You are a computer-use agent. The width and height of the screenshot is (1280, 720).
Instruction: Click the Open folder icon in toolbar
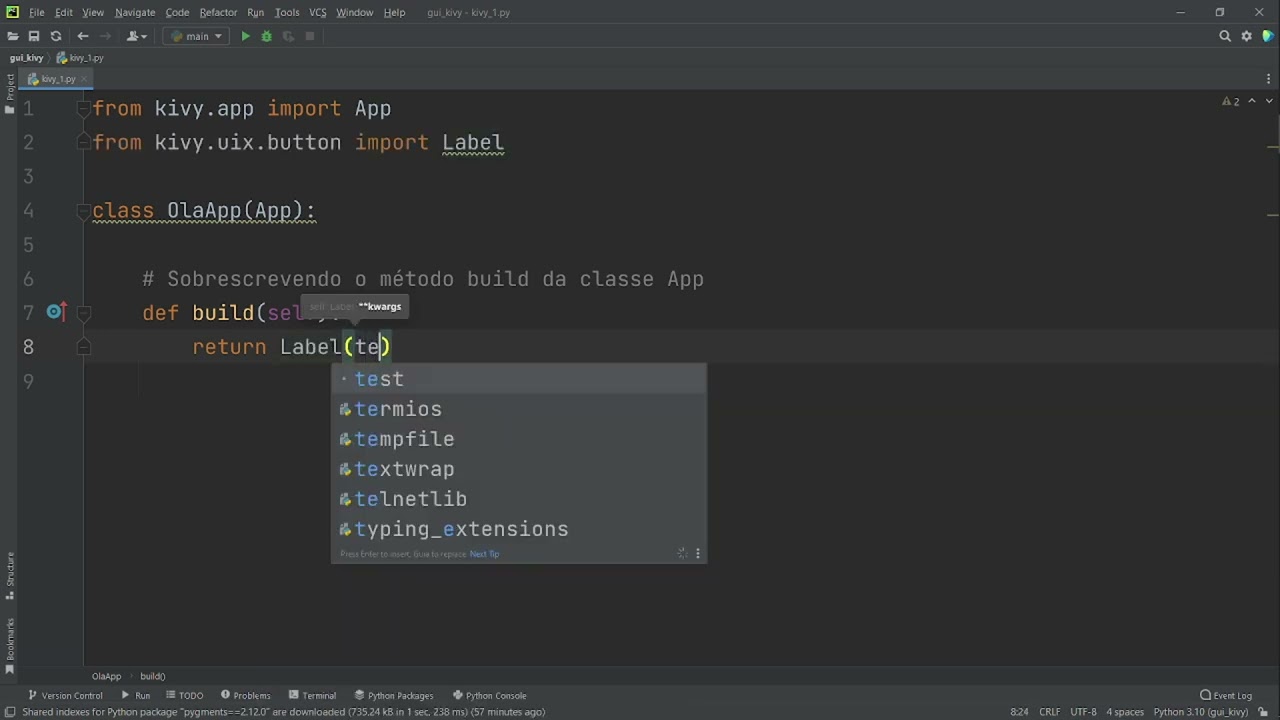13,36
